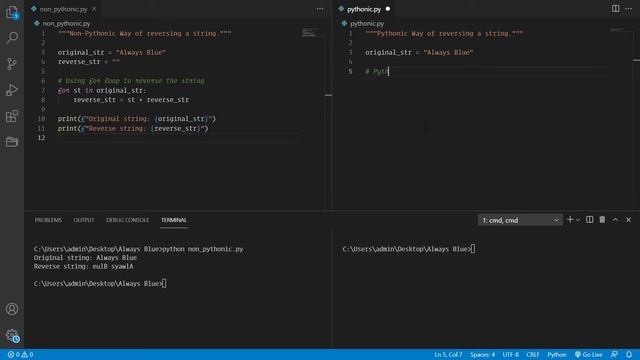Open the Extensions view
The height and width of the screenshot is (360, 640).
coord(12,116)
